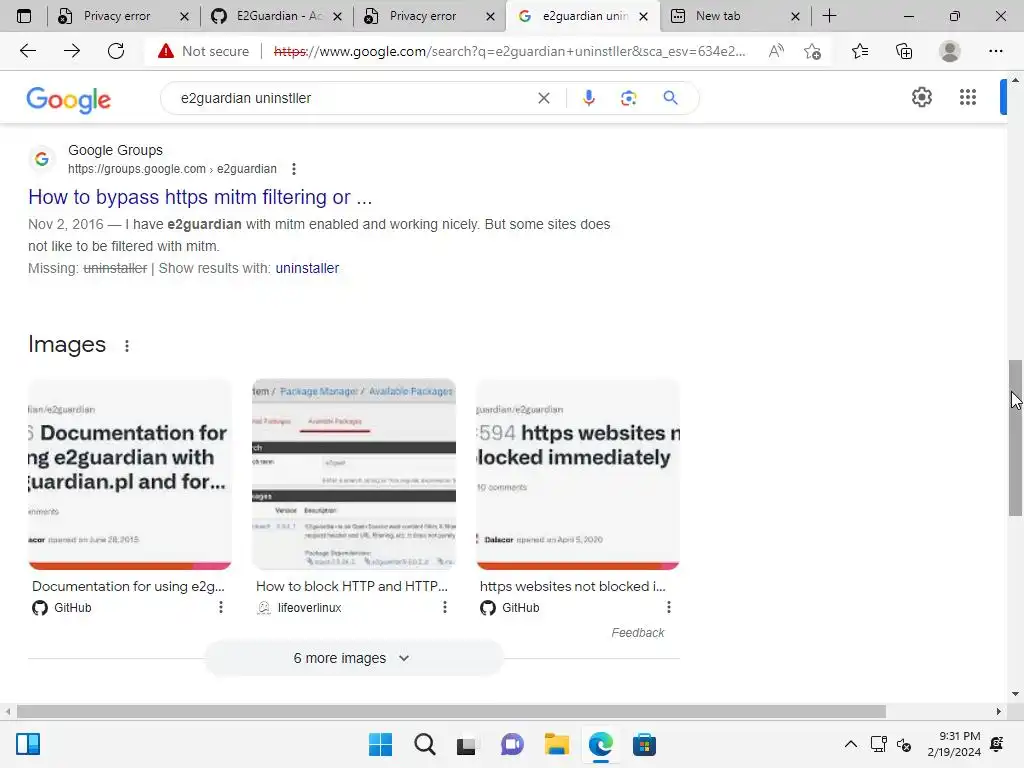Clear the Google search box

[543, 98]
